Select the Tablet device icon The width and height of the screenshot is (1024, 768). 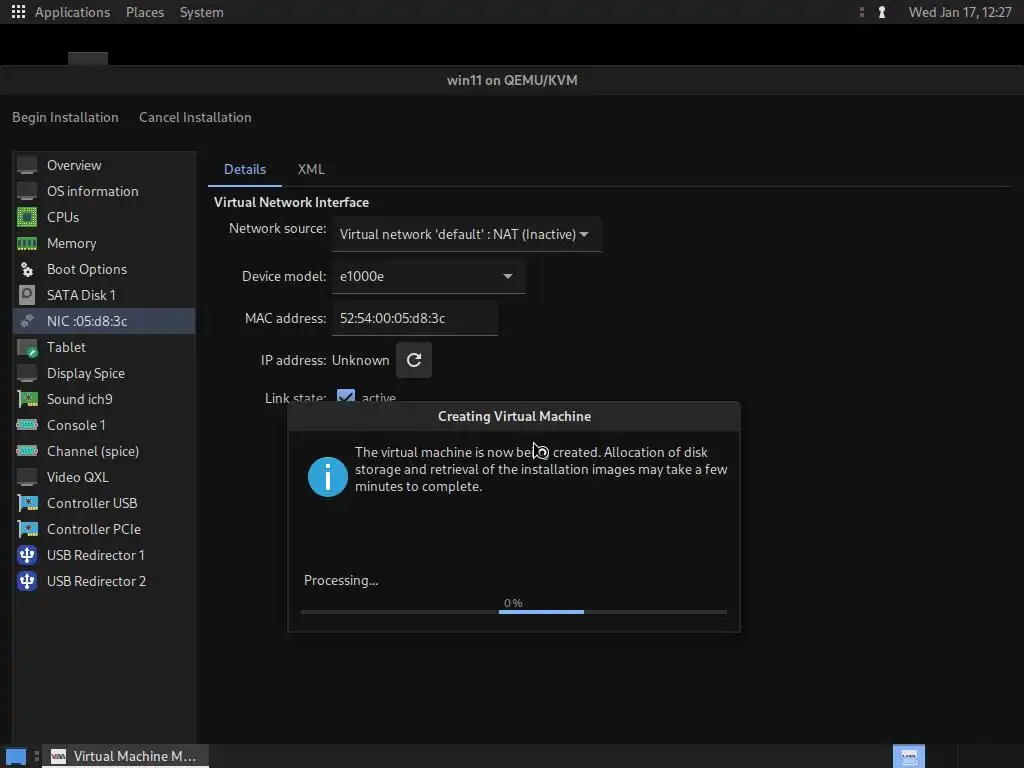[27, 347]
